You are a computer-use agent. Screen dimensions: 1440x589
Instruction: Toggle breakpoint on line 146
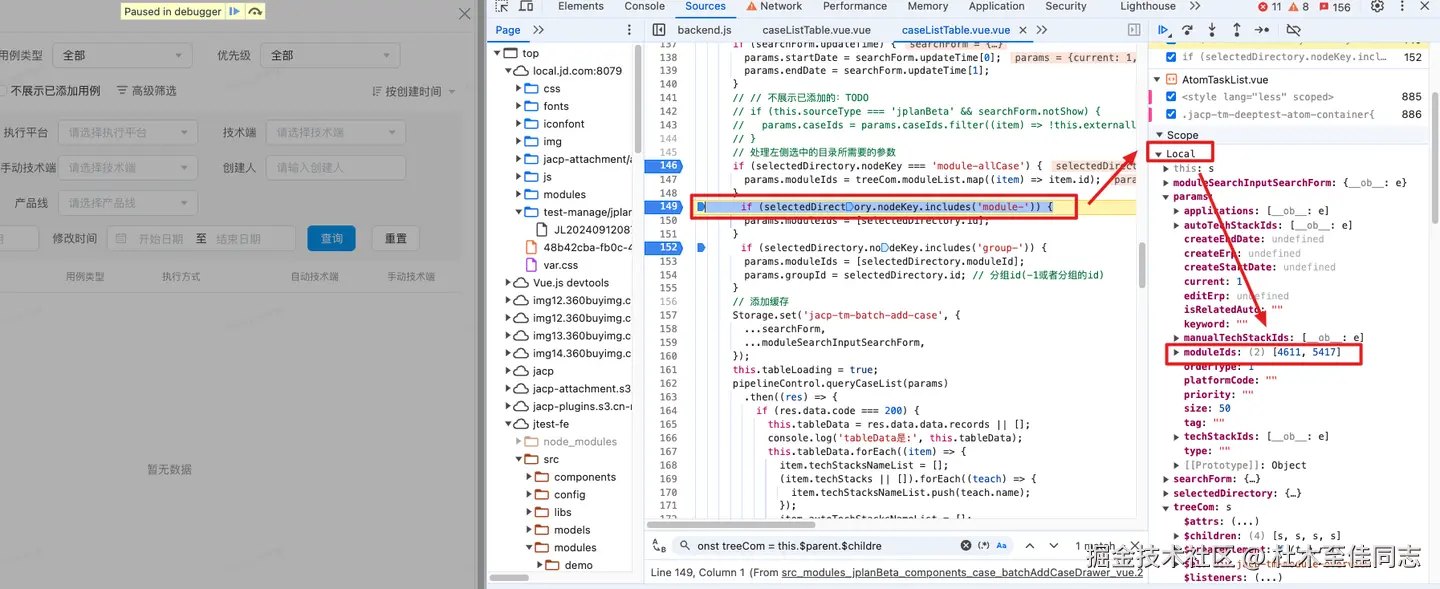click(663, 166)
